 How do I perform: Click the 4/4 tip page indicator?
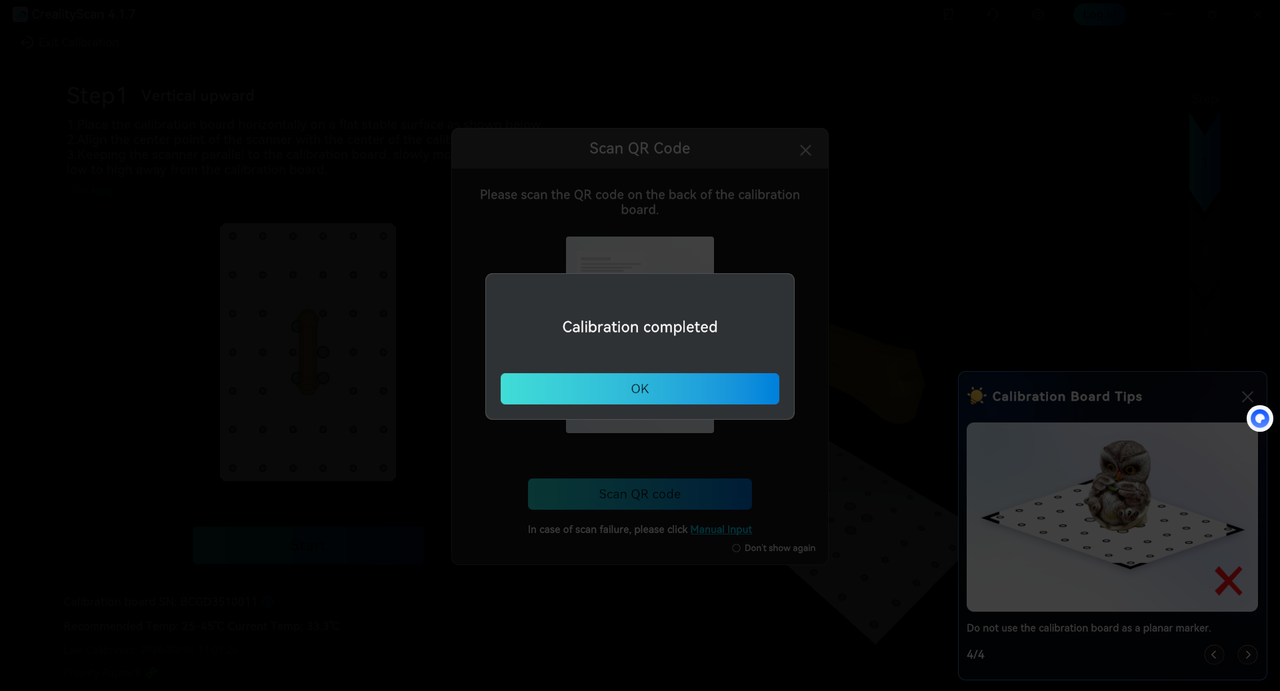pyautogui.click(x=975, y=654)
